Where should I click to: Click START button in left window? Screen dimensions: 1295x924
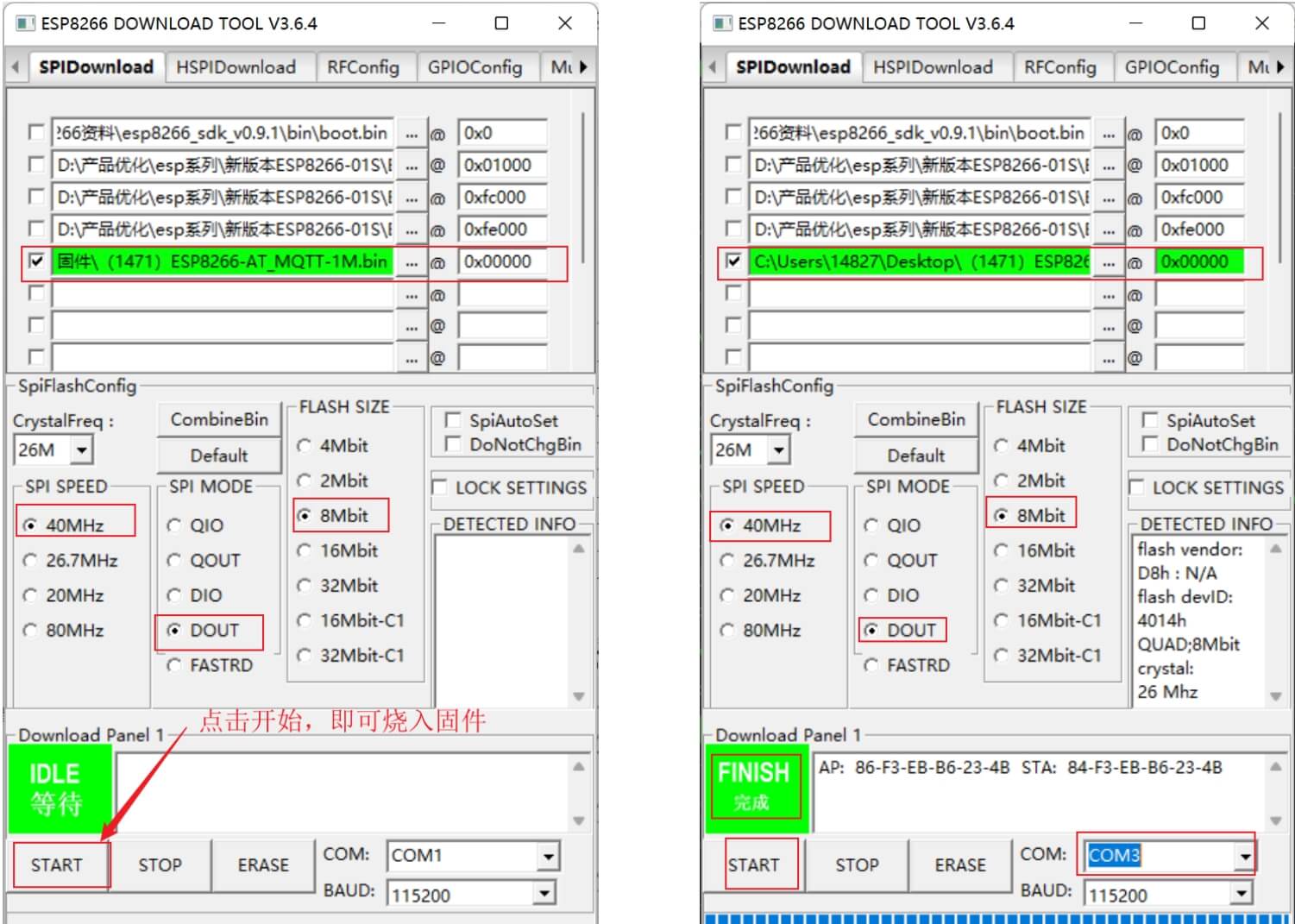[x=57, y=865]
